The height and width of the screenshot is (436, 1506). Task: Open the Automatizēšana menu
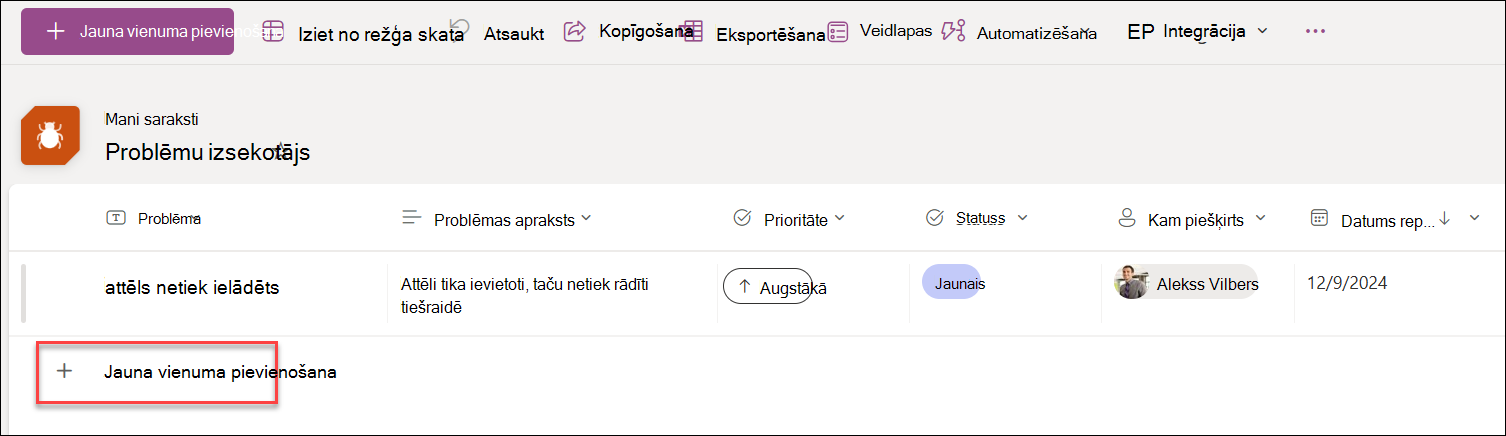tap(1019, 32)
